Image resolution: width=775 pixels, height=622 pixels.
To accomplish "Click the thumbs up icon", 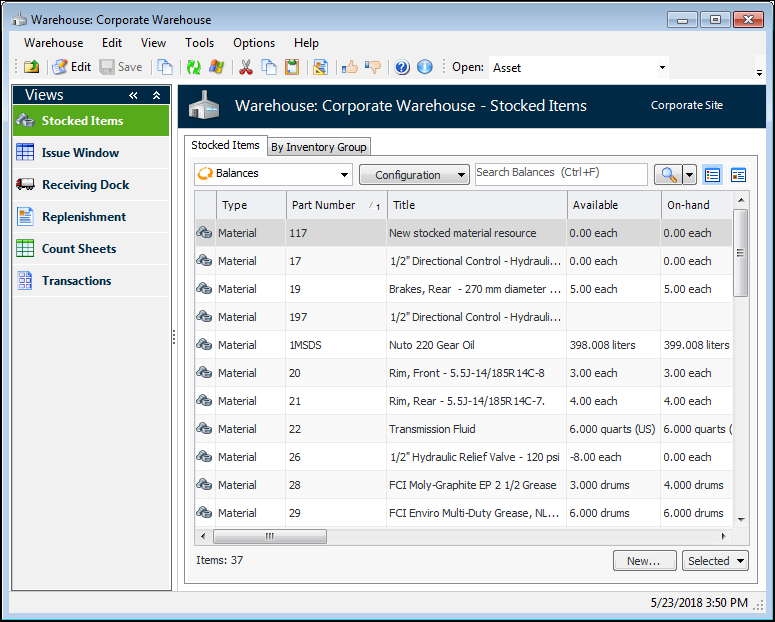I will [350, 67].
